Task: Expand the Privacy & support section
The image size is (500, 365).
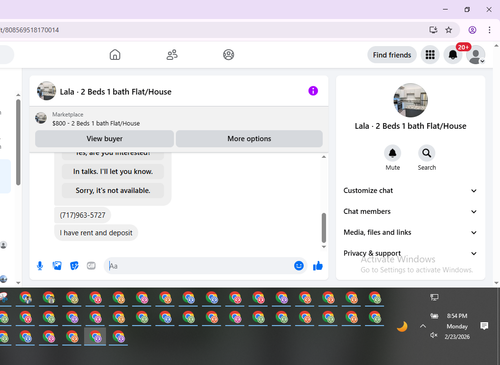Action: click(410, 253)
